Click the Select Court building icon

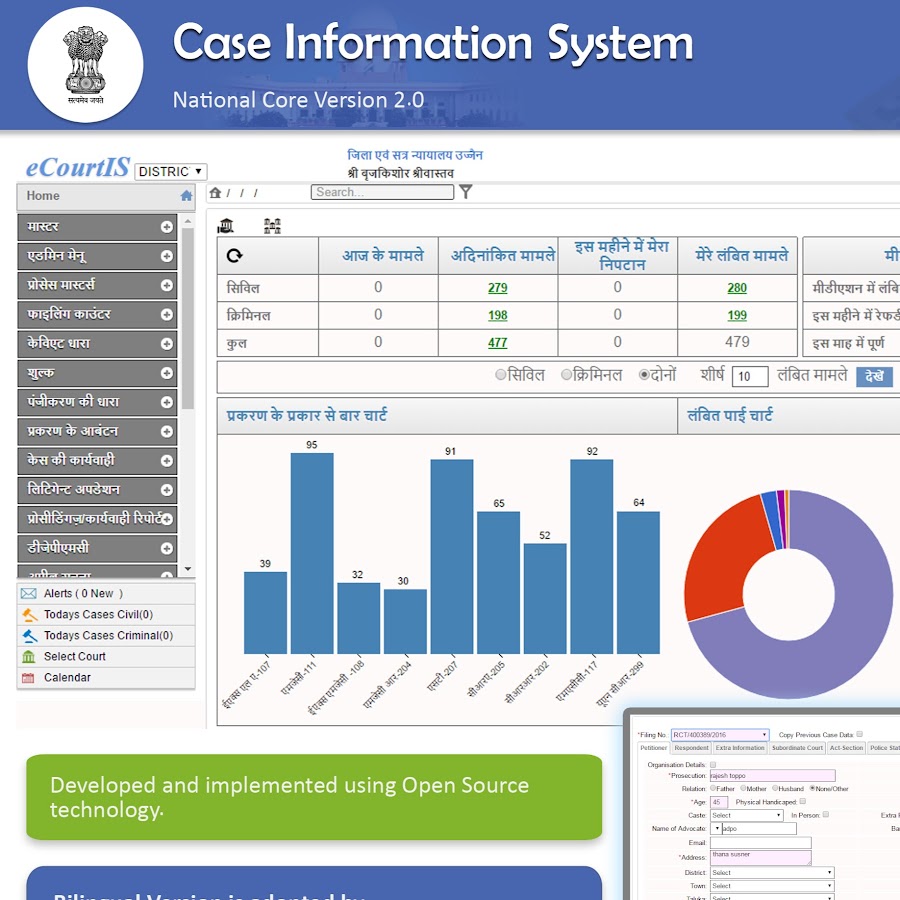pyautogui.click(x=29, y=657)
